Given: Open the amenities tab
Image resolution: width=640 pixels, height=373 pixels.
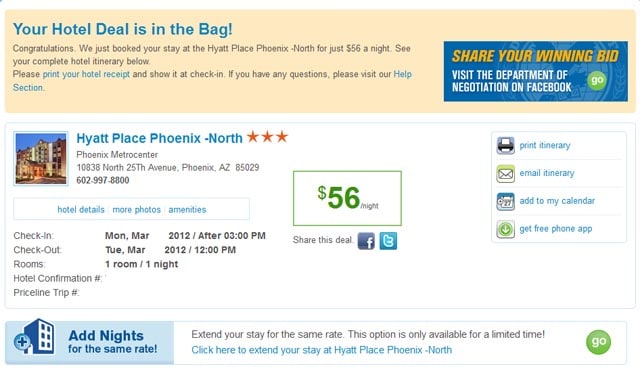Looking at the screenshot, I should [187, 209].
